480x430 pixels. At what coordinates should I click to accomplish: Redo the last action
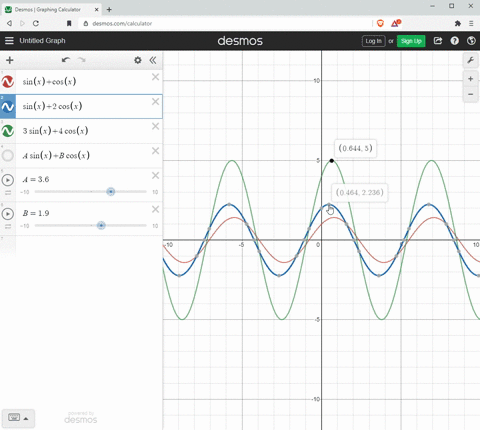click(82, 60)
